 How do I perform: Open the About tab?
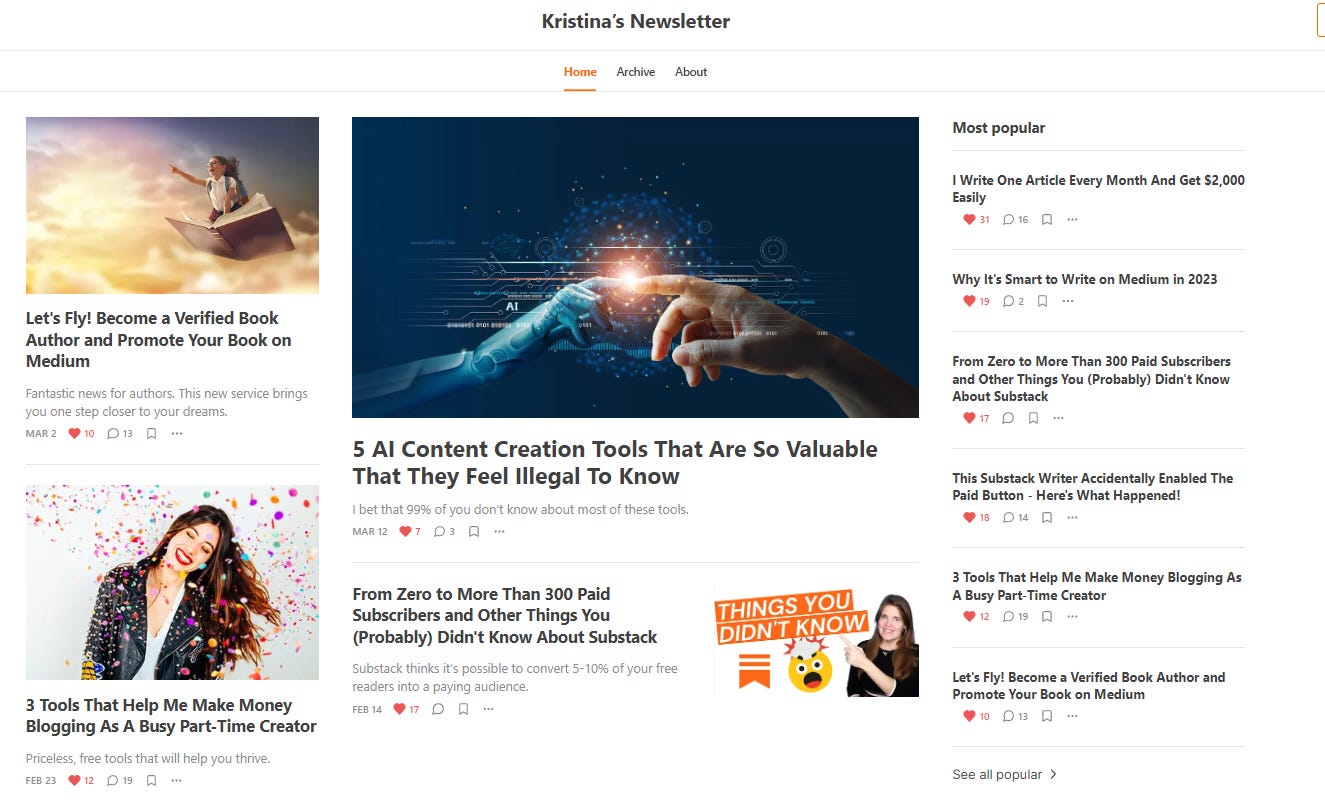tap(691, 72)
